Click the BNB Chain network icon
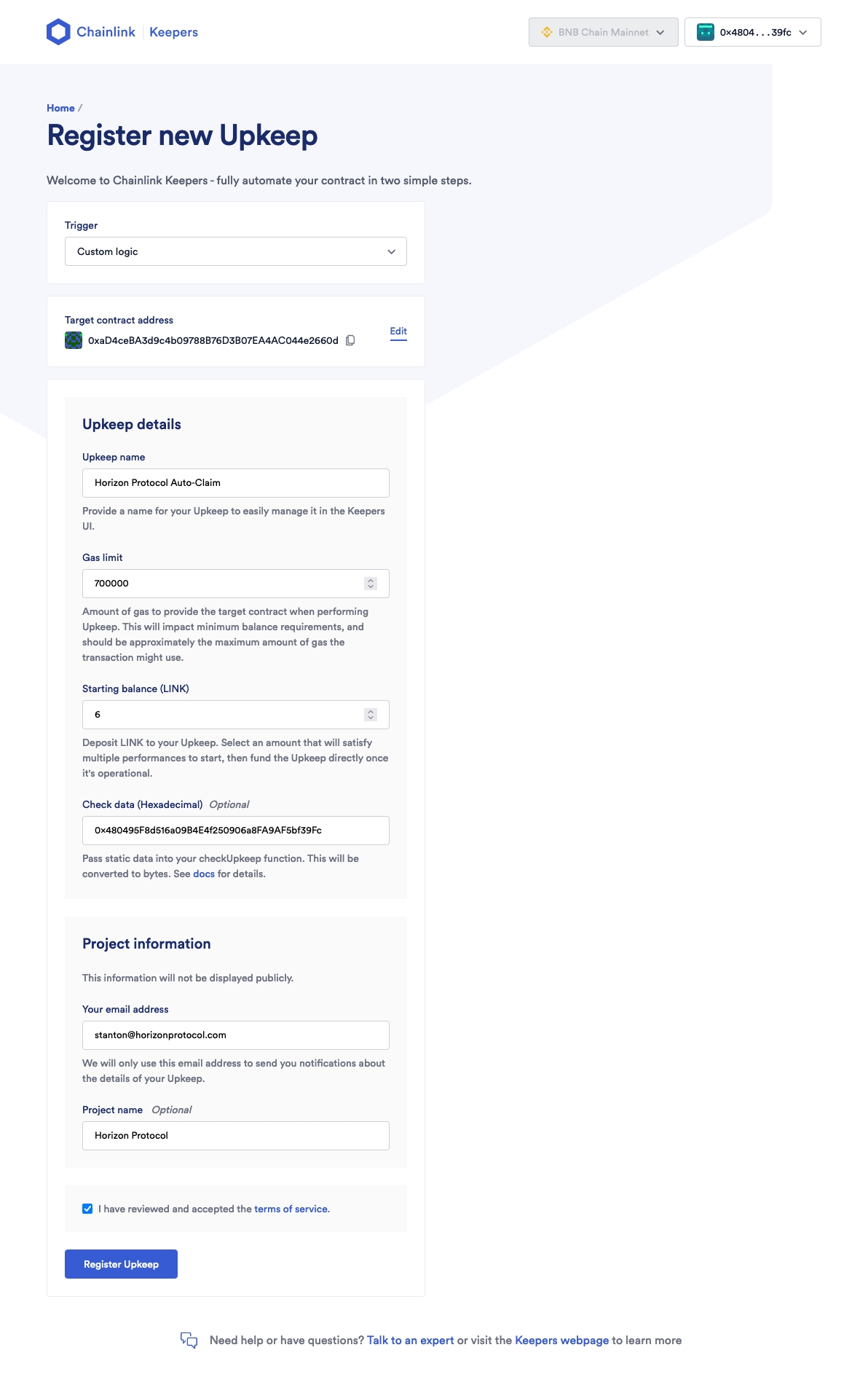 click(547, 32)
